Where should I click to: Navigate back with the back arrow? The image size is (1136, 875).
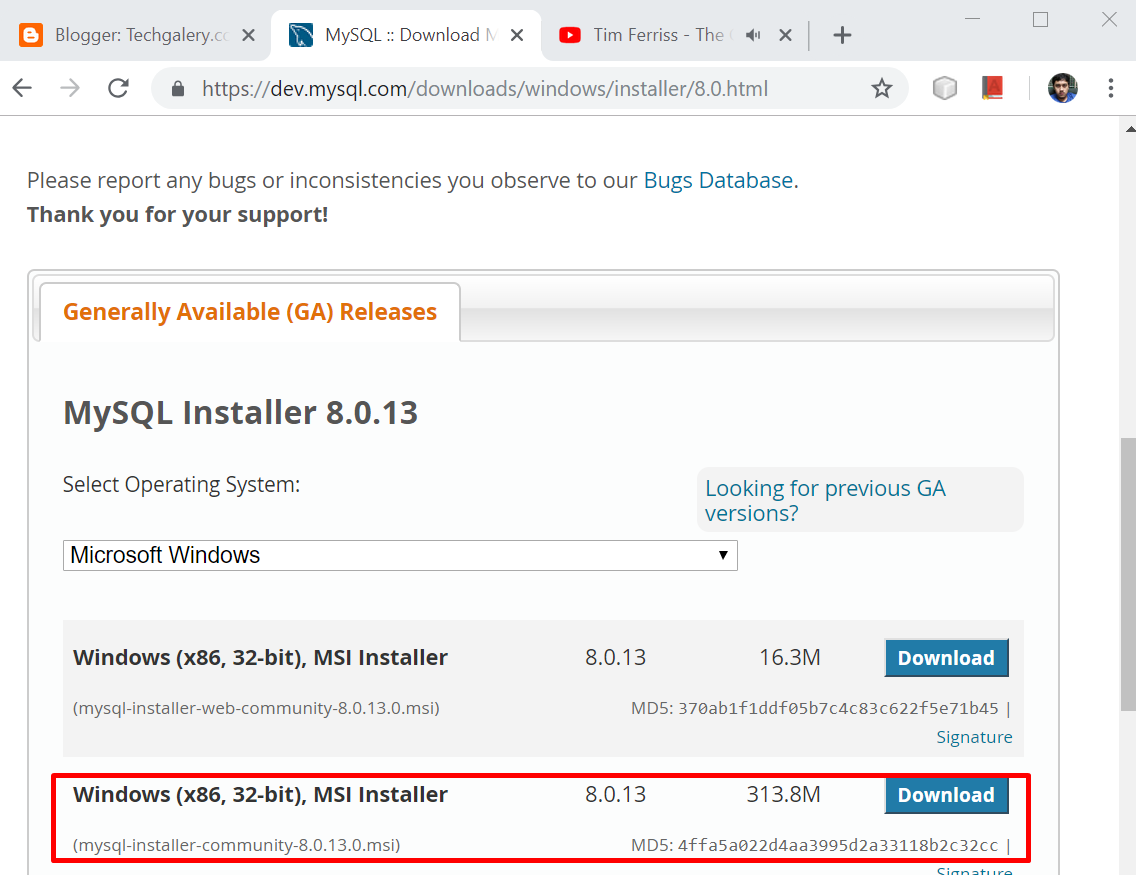(x=22, y=88)
